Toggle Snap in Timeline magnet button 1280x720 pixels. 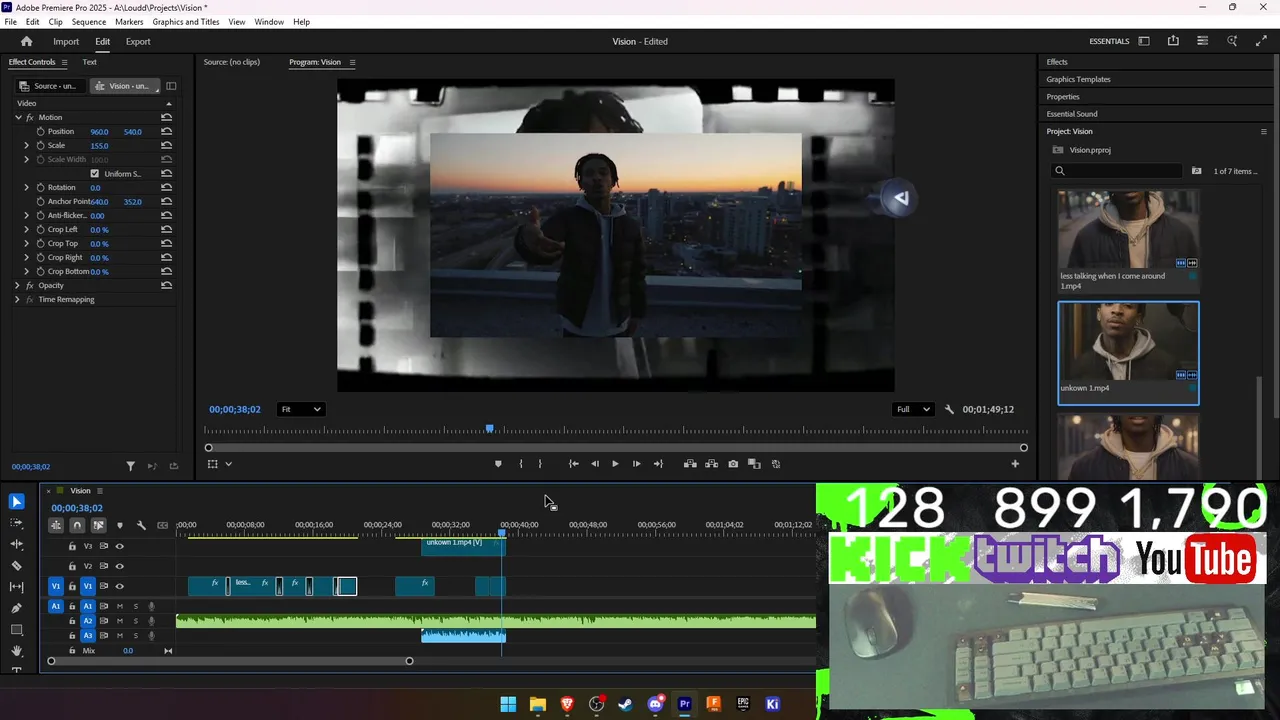[77, 525]
